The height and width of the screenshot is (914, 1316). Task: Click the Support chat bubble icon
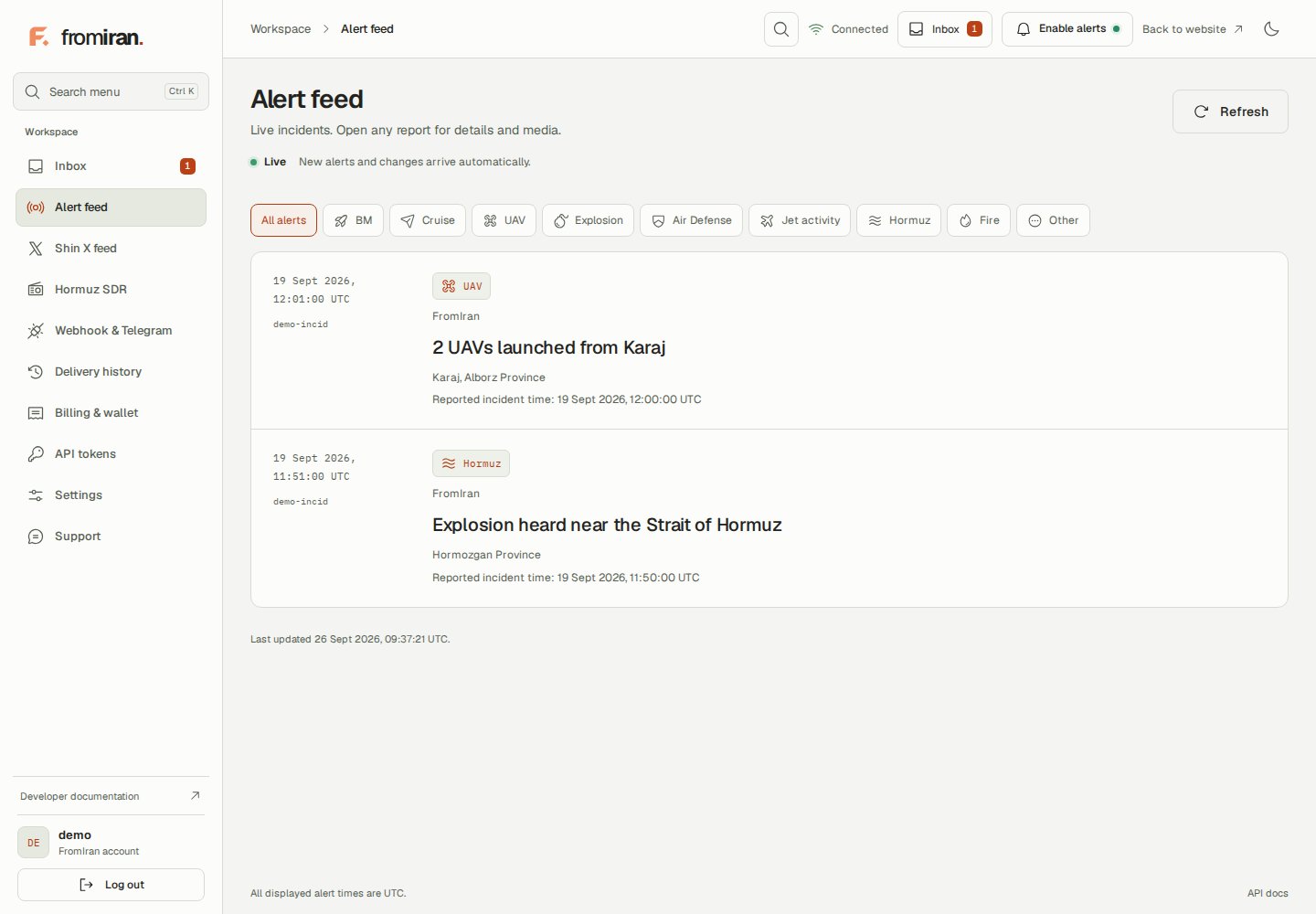[36, 537]
